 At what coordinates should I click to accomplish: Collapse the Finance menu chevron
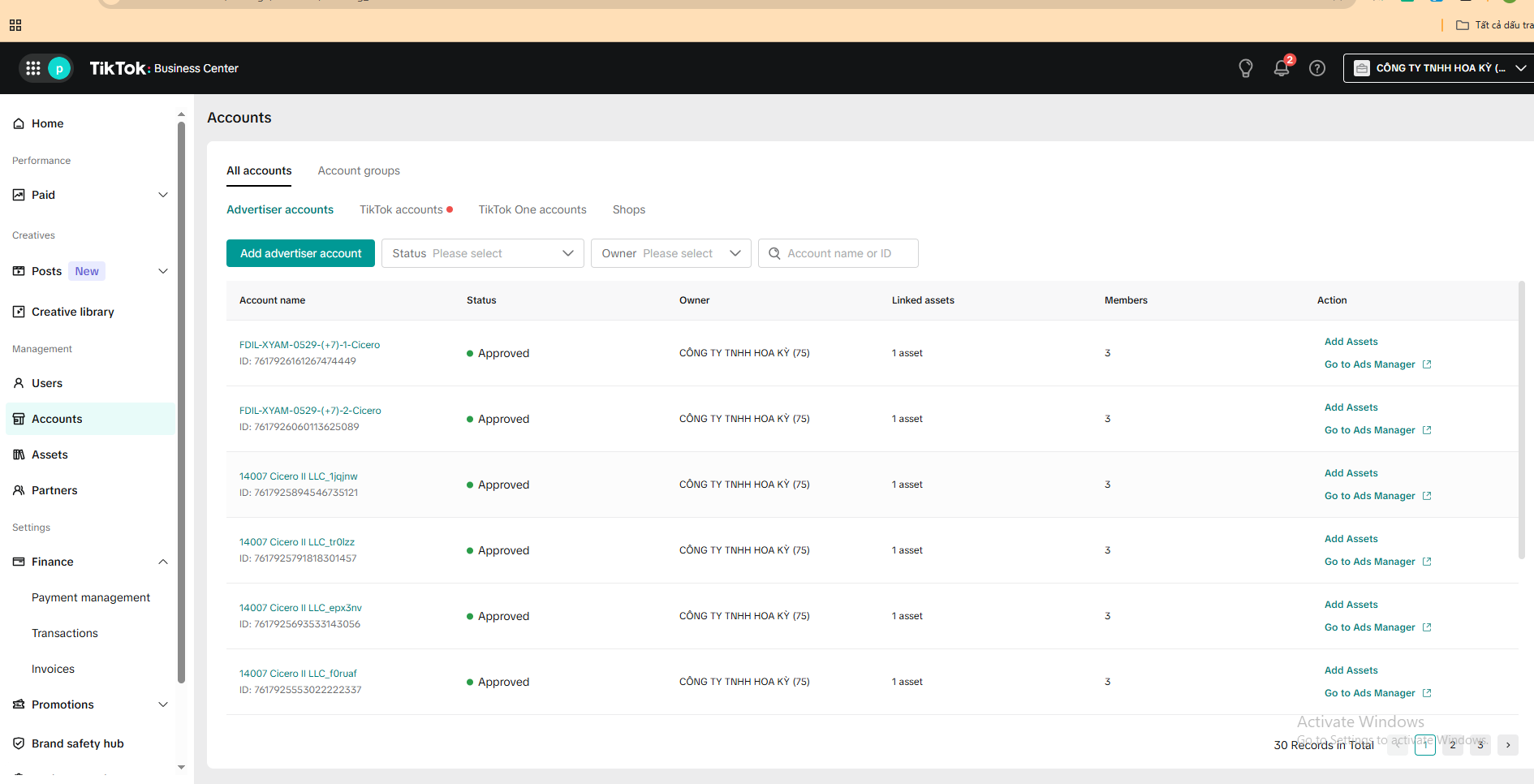(x=163, y=562)
